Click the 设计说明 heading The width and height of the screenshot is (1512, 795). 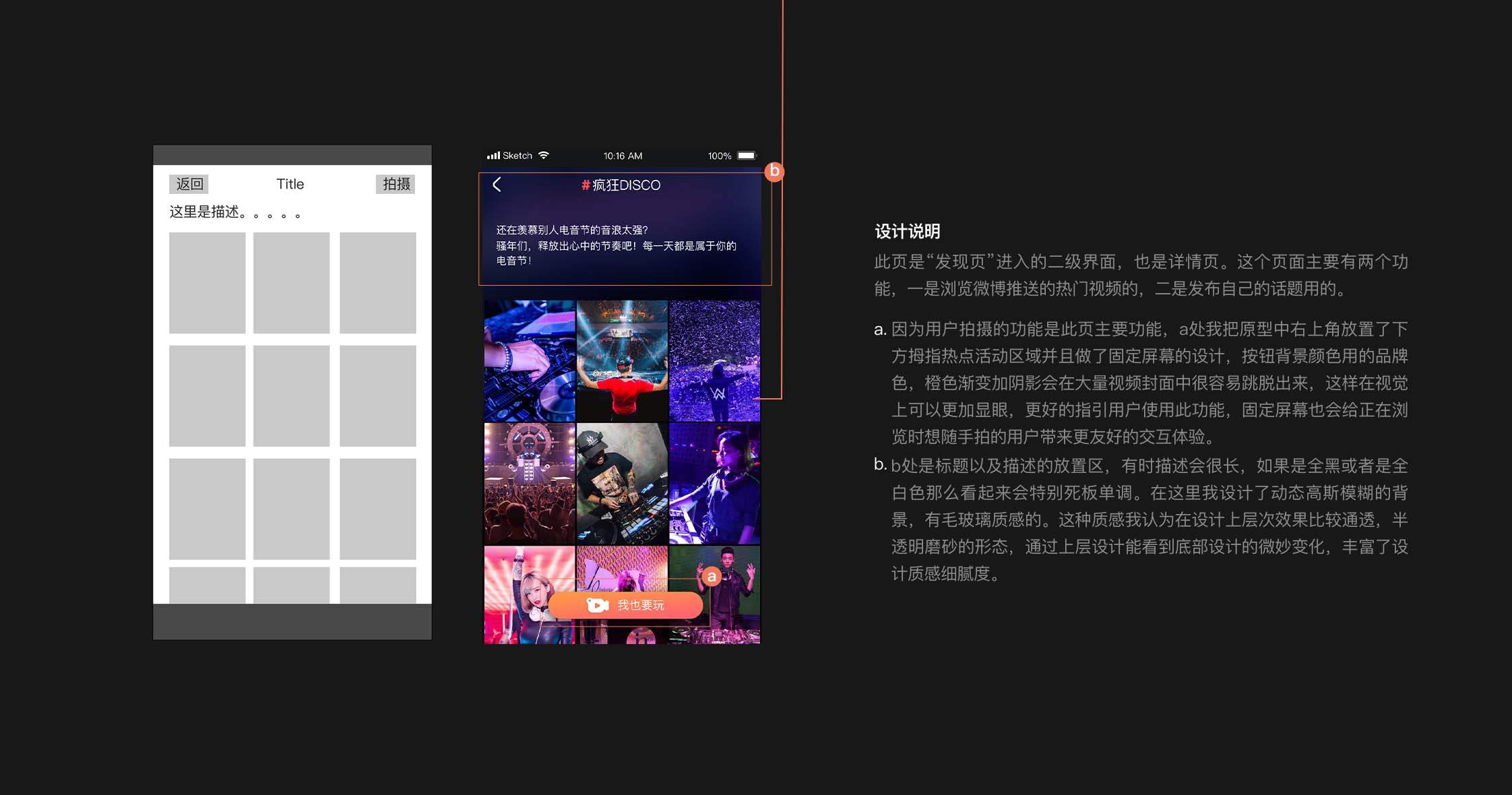(x=907, y=231)
